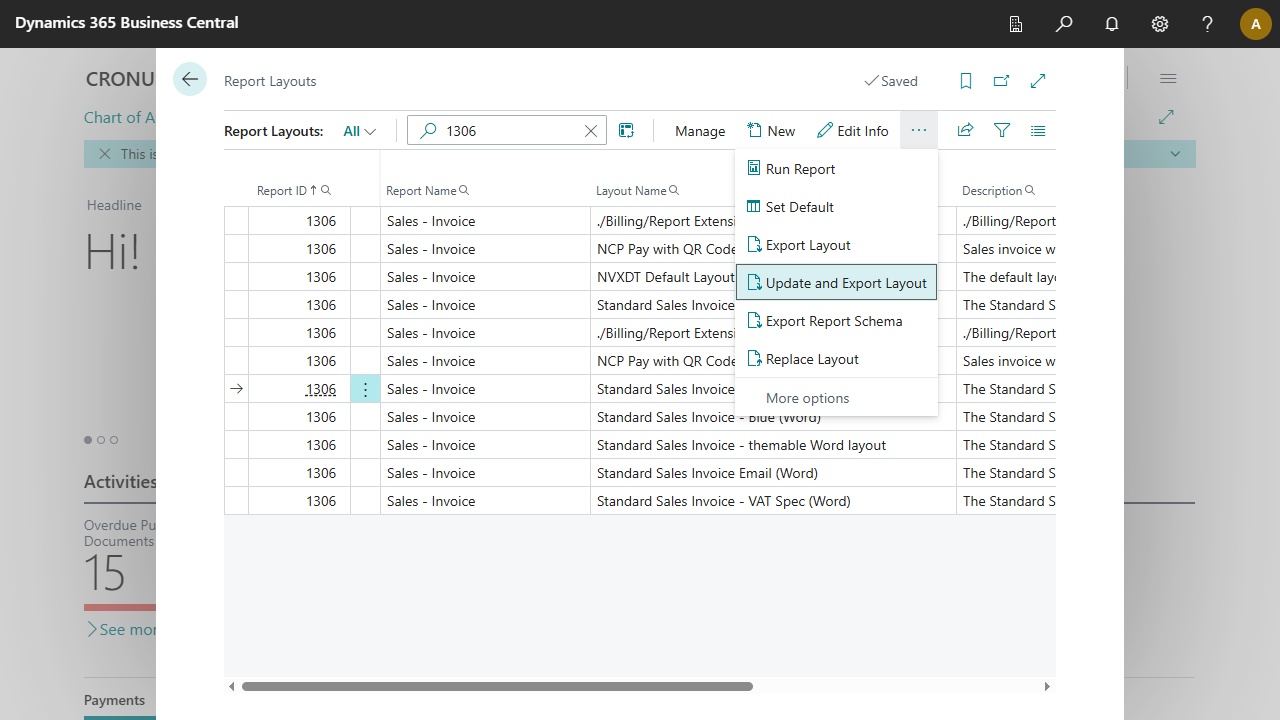Click Dynamics 365 Business Central title

(127, 23)
